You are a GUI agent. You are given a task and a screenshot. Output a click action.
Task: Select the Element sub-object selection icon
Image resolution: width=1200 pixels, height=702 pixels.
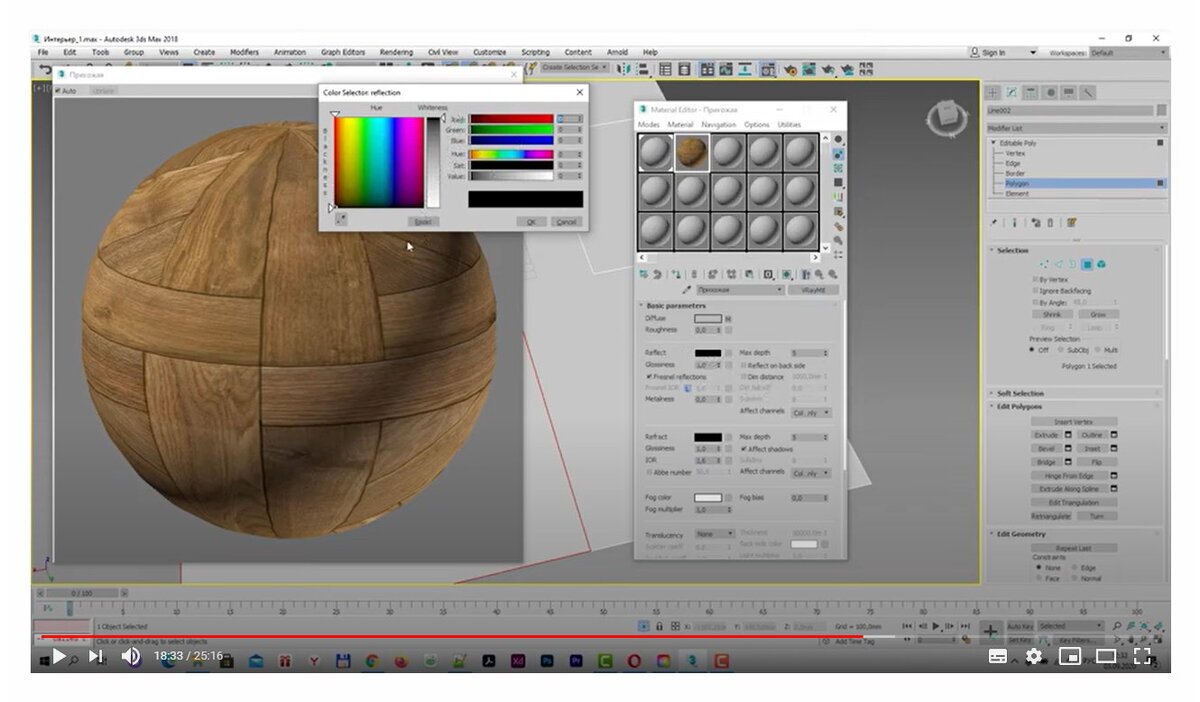[1101, 265]
